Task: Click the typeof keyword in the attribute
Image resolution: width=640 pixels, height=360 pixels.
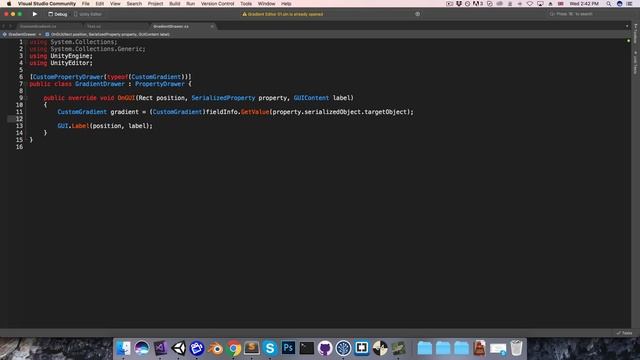Action: tap(118, 77)
